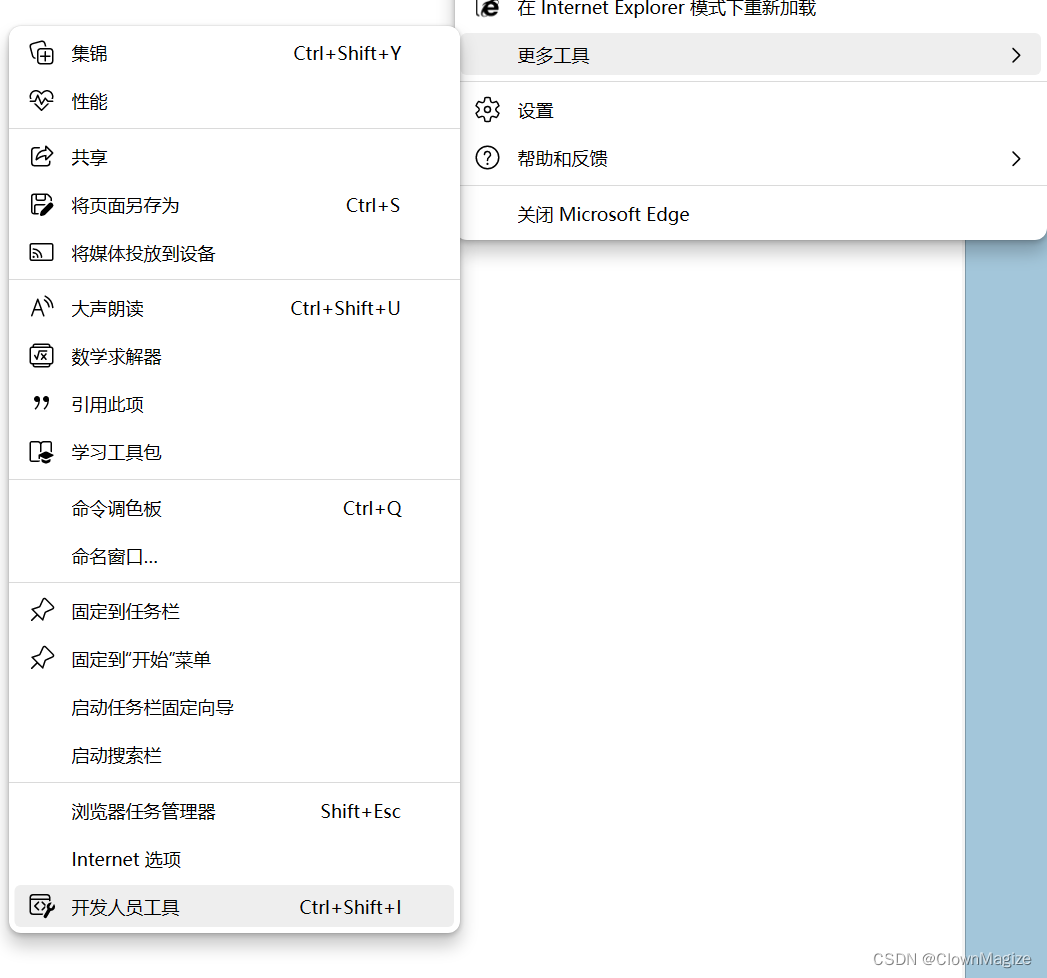1047x978 pixels.
Task: Choose 将媒体投放到设备
Action: point(234,253)
